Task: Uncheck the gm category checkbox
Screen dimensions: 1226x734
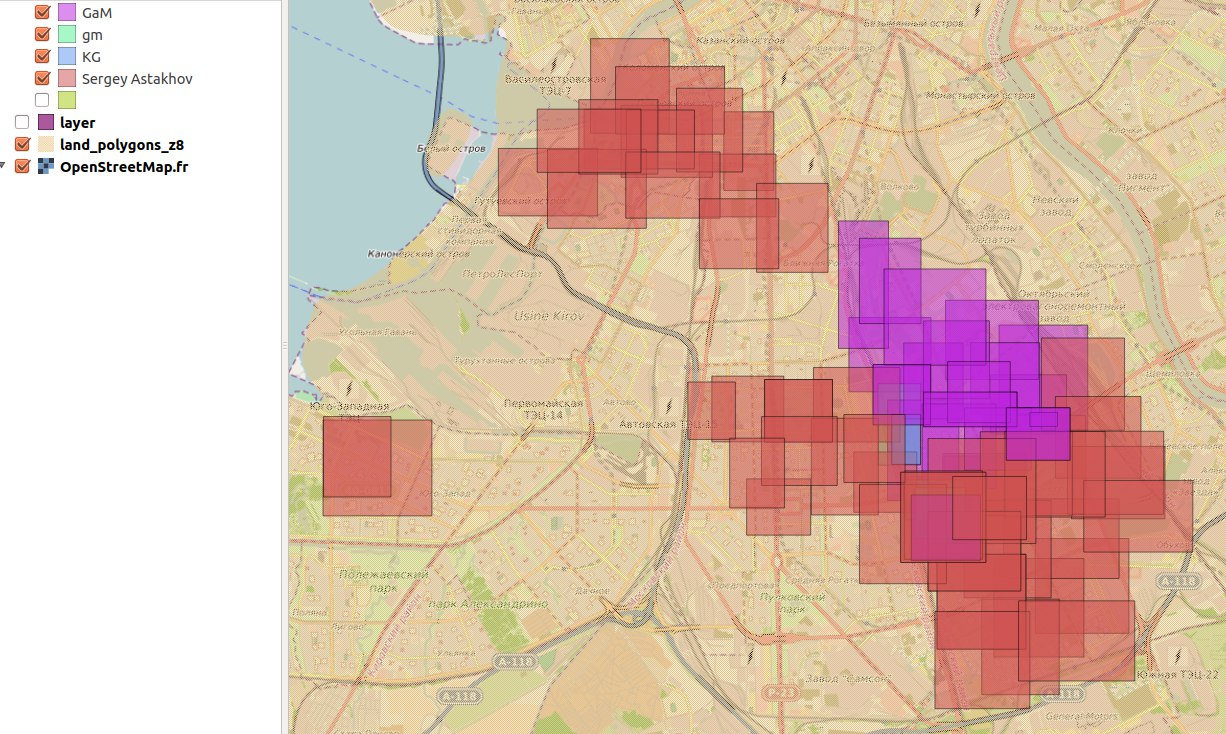Action: coord(42,35)
